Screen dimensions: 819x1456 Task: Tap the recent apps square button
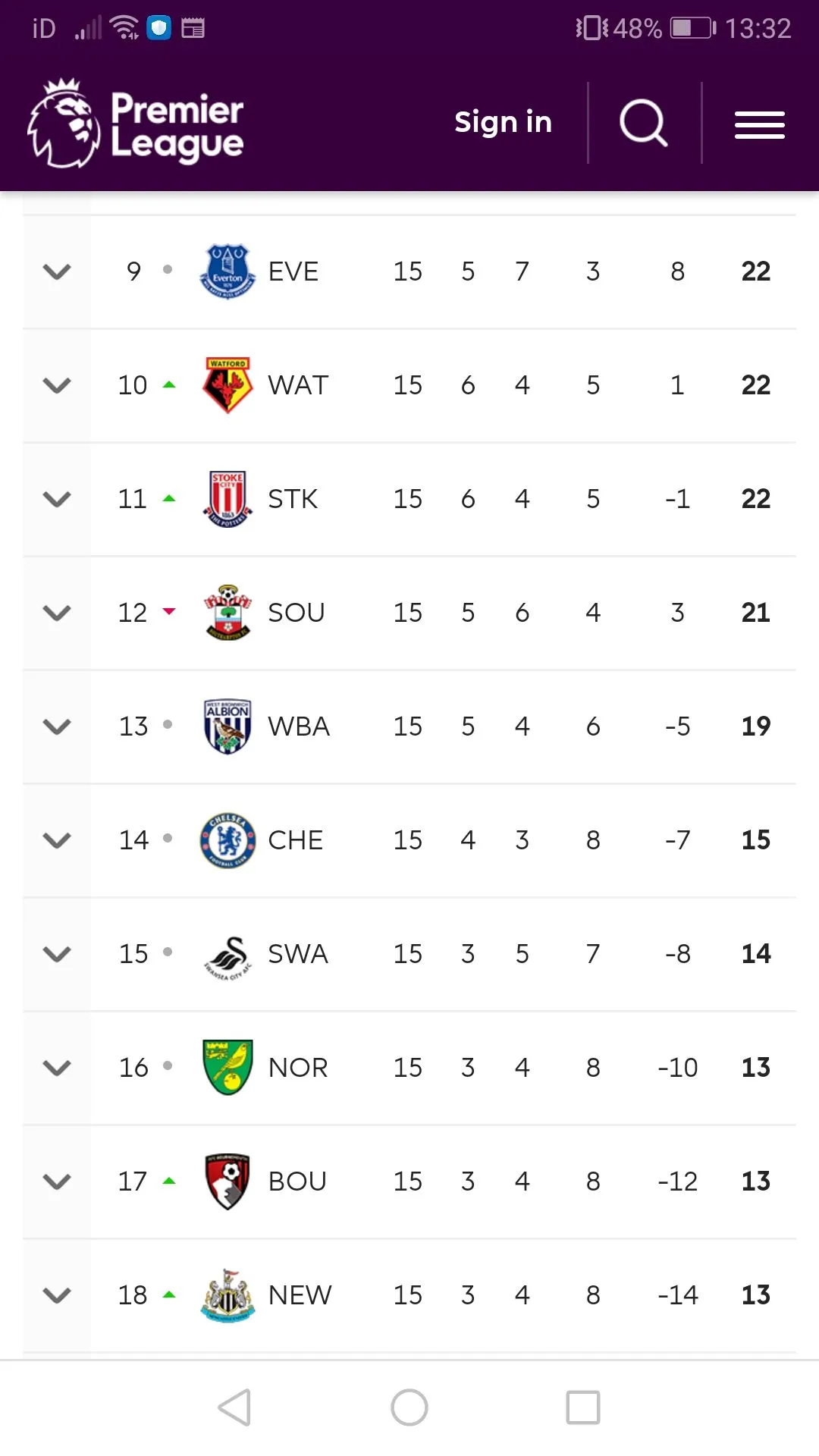(583, 1407)
